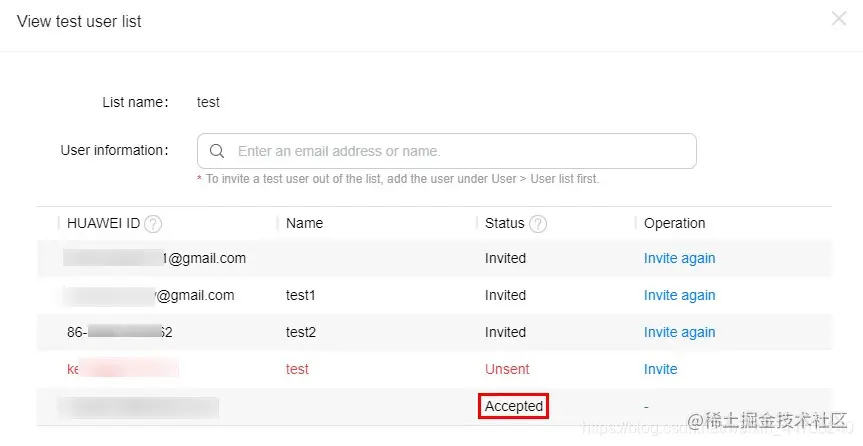
Task: Click the View test user list title
Action: [x=79, y=21]
